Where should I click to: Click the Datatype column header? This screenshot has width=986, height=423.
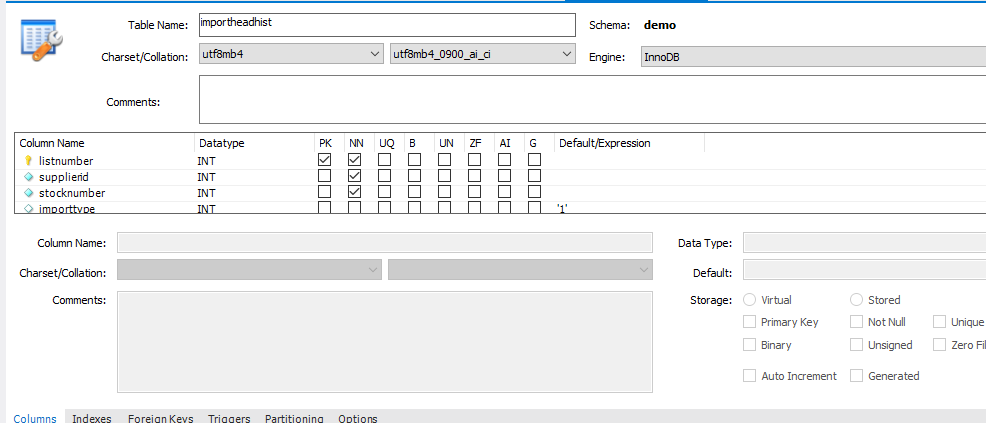(222, 143)
